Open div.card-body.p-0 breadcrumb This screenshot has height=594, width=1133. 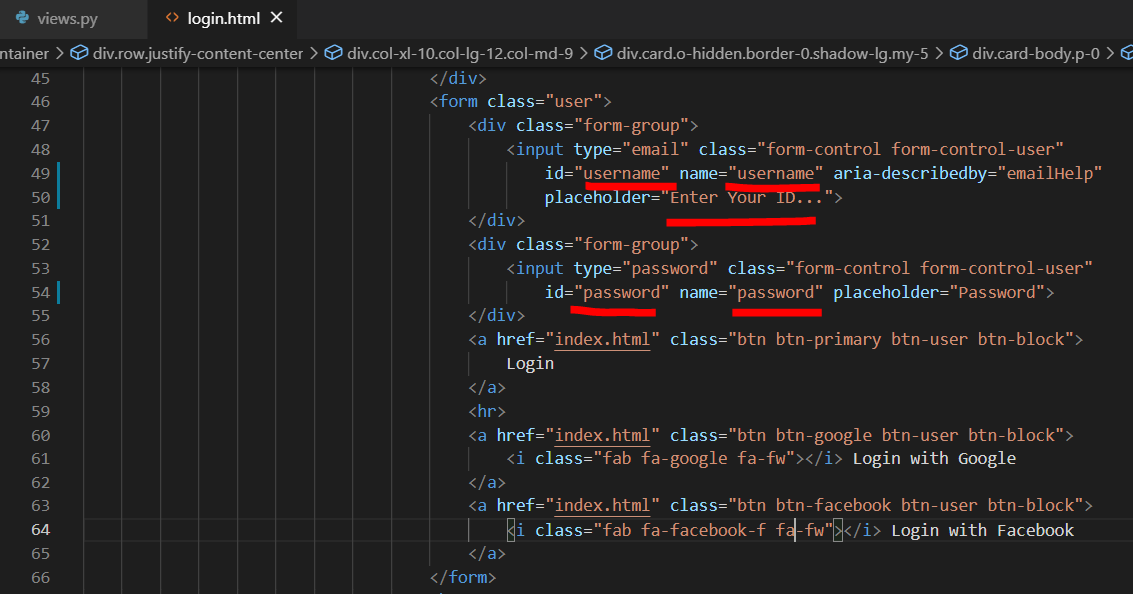(x=1035, y=53)
